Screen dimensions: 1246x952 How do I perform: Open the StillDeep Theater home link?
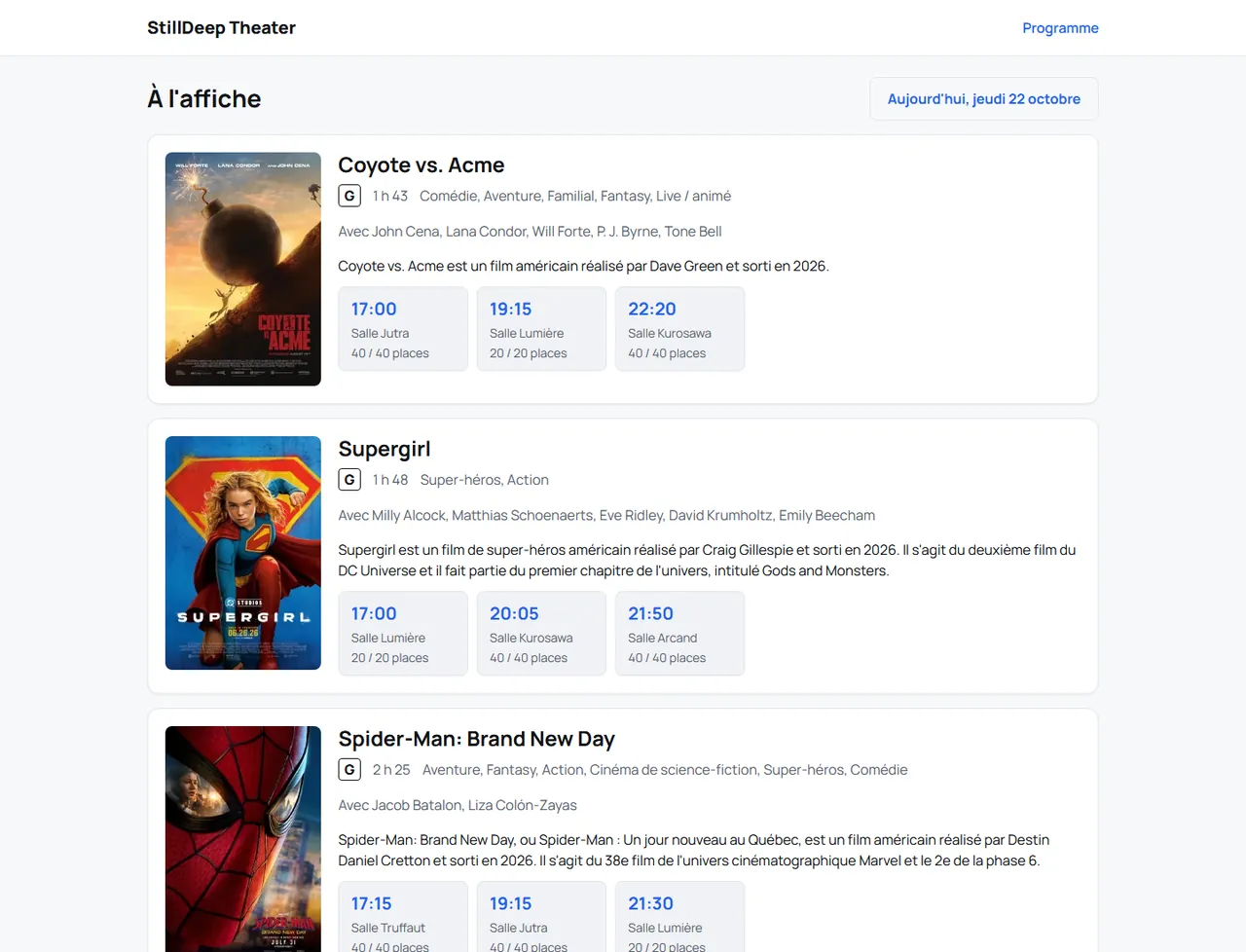[221, 27]
